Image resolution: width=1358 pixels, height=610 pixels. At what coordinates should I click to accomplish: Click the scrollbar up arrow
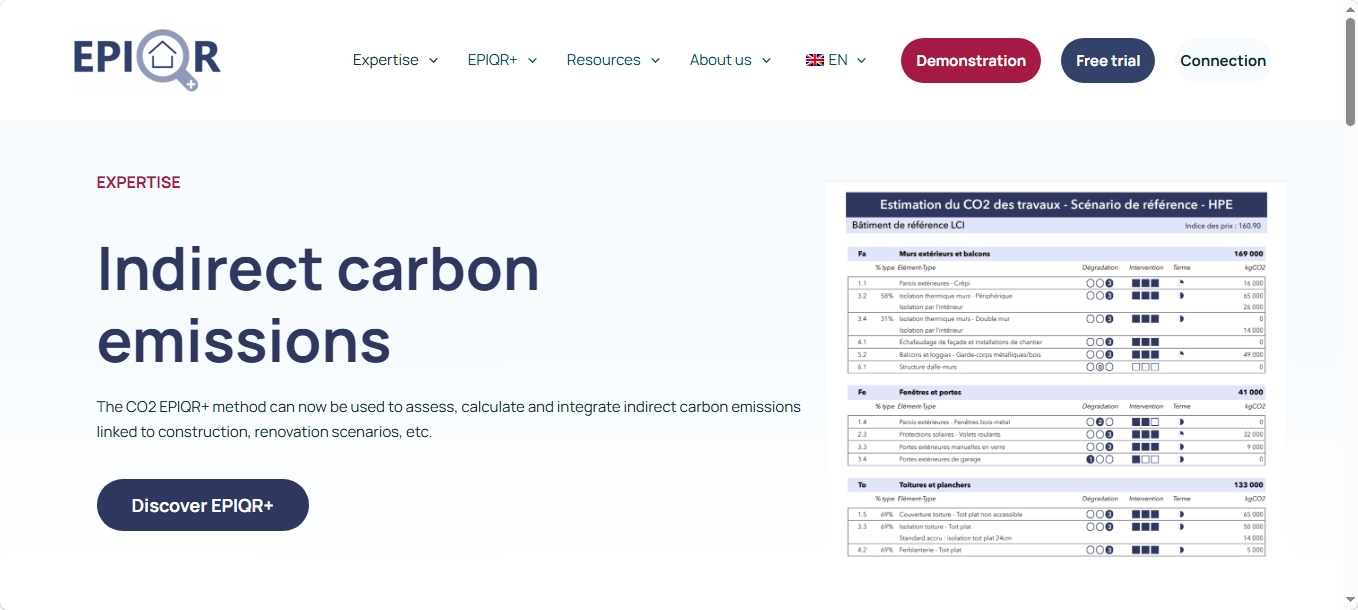1350,8
